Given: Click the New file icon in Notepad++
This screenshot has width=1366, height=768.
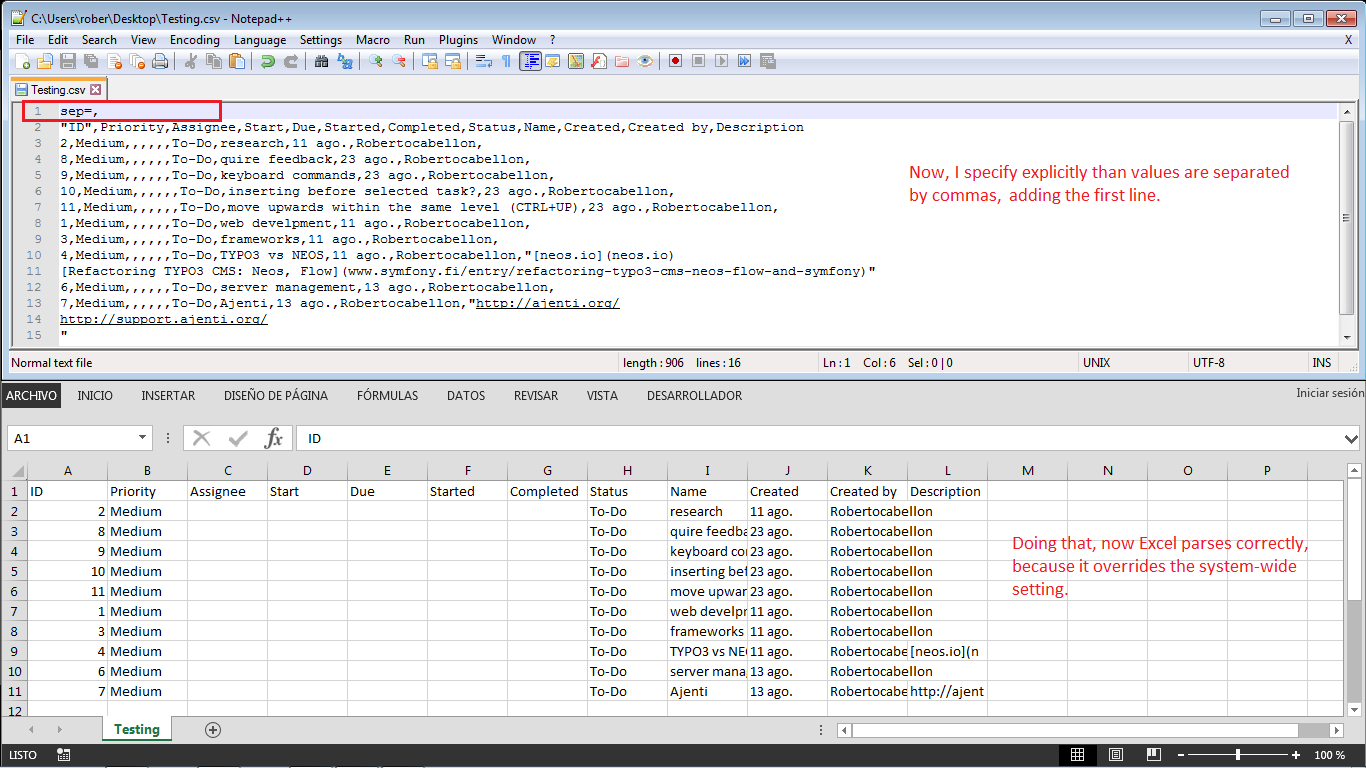Looking at the screenshot, I should (x=22, y=61).
